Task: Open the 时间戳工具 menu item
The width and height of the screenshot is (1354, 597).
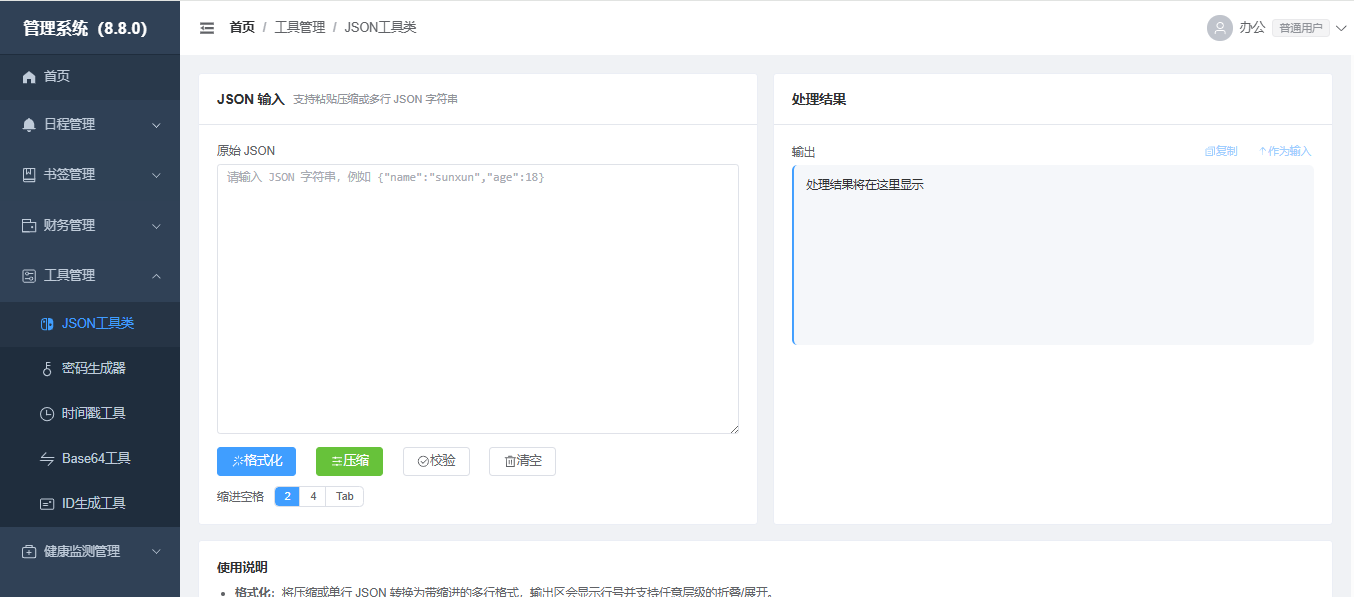Action: point(90,414)
